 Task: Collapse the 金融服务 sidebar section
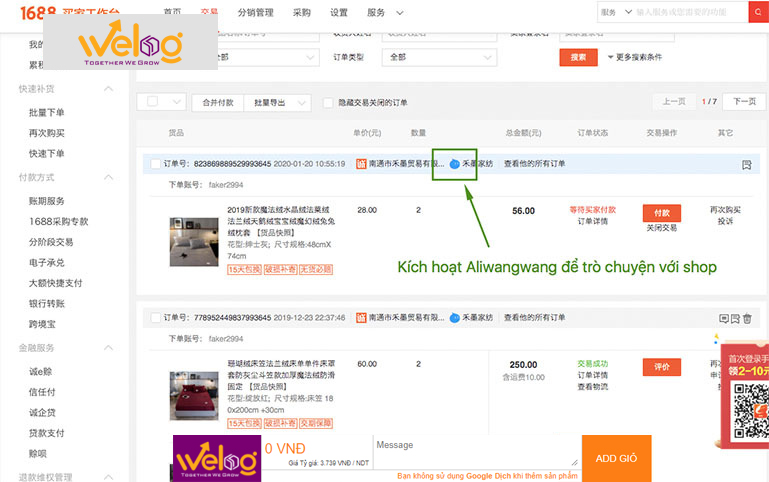click(109, 348)
